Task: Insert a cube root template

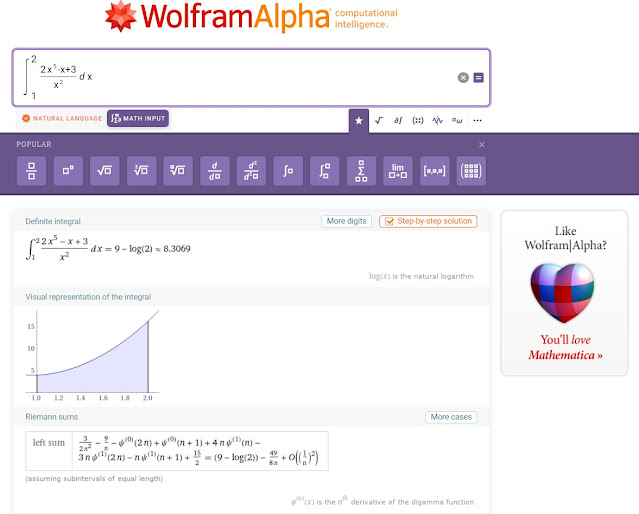Action: [x=141, y=171]
